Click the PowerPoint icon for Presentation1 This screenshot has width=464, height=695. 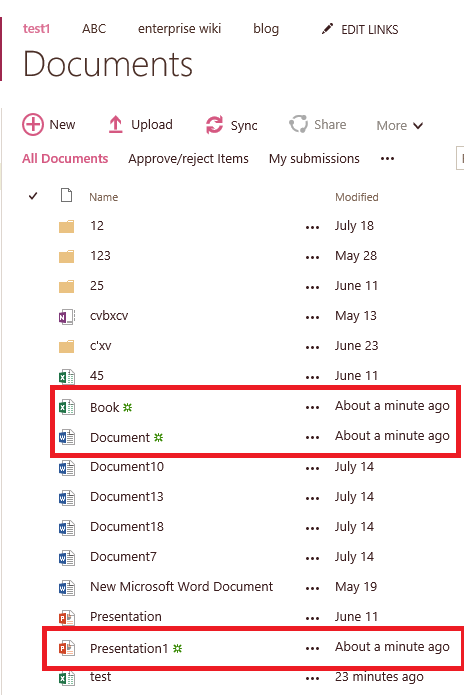click(x=67, y=648)
